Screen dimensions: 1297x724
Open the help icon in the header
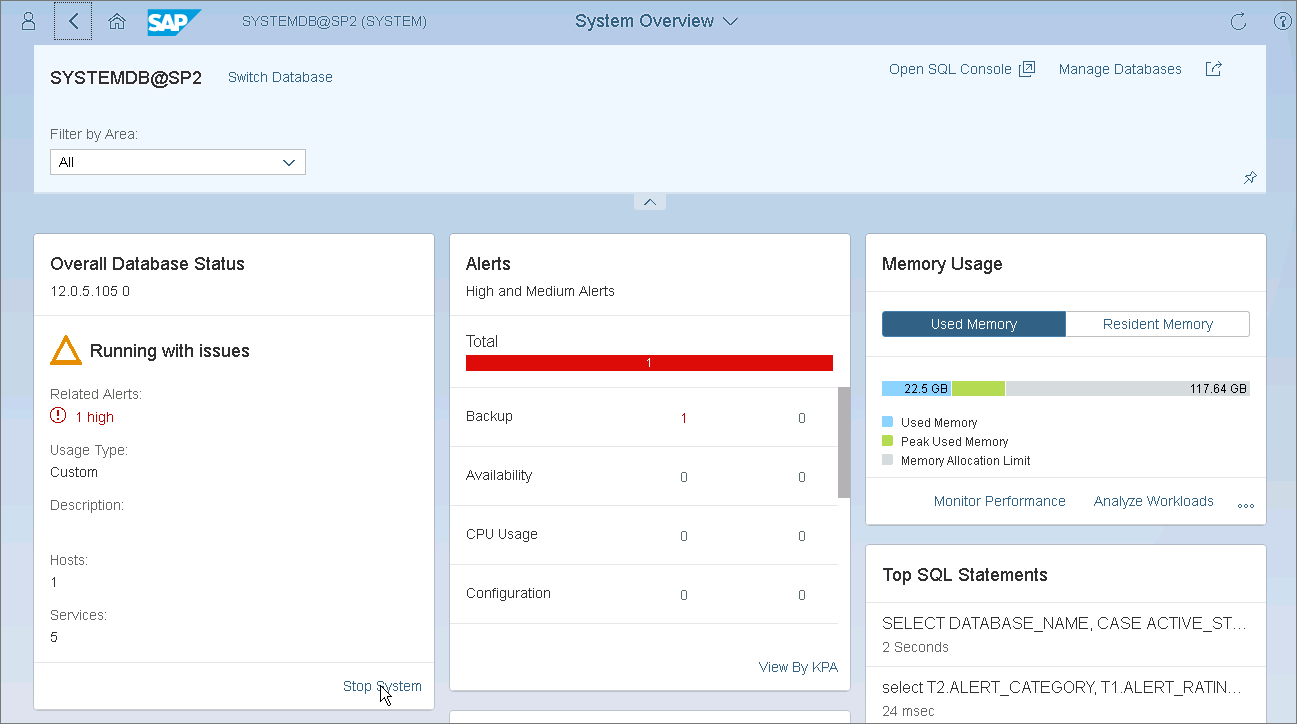point(1283,21)
